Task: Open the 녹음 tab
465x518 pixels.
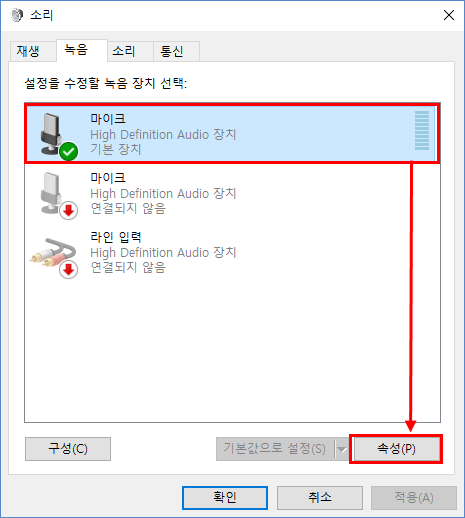Action: tap(76, 50)
